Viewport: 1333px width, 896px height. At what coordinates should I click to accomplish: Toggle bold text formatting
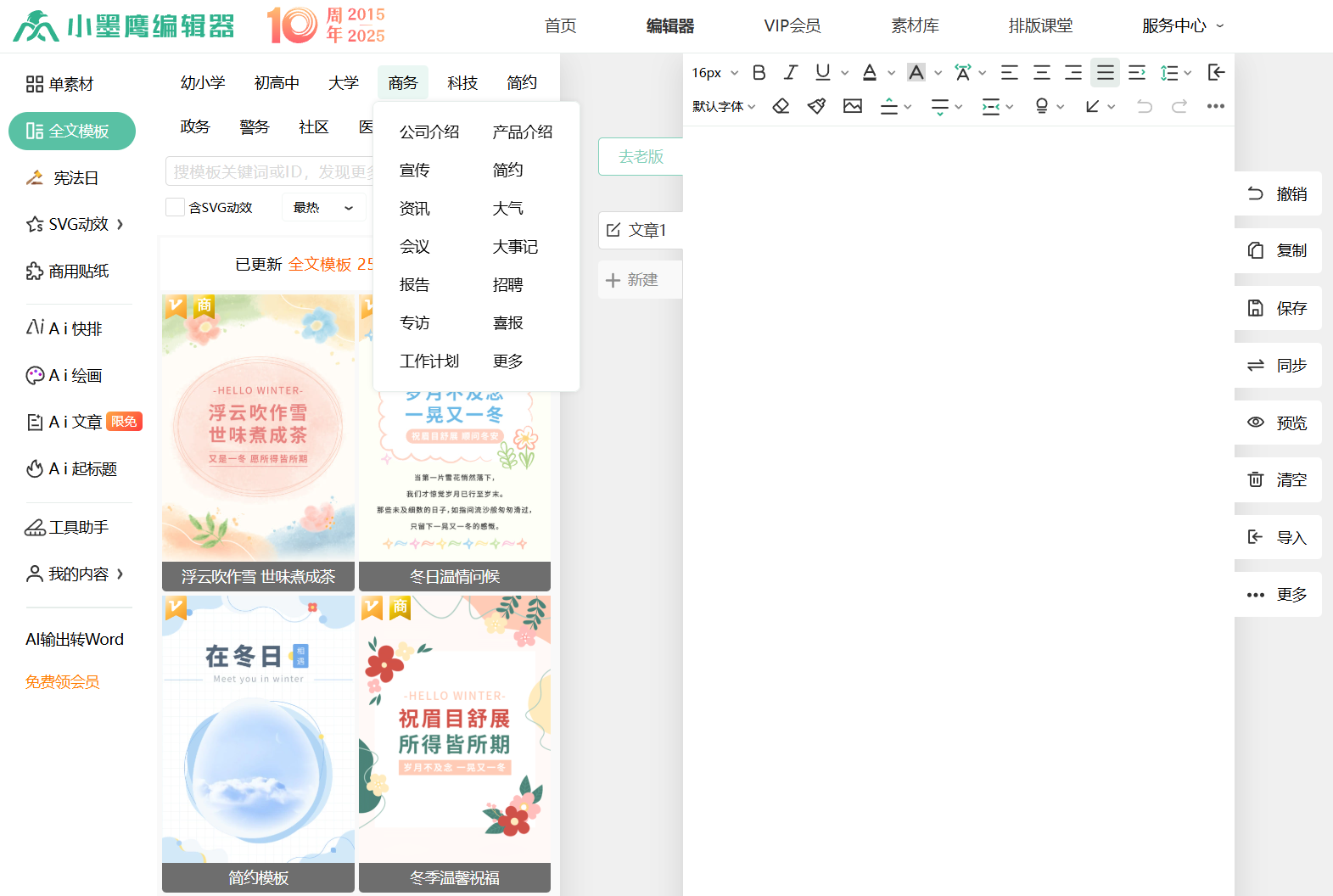759,73
